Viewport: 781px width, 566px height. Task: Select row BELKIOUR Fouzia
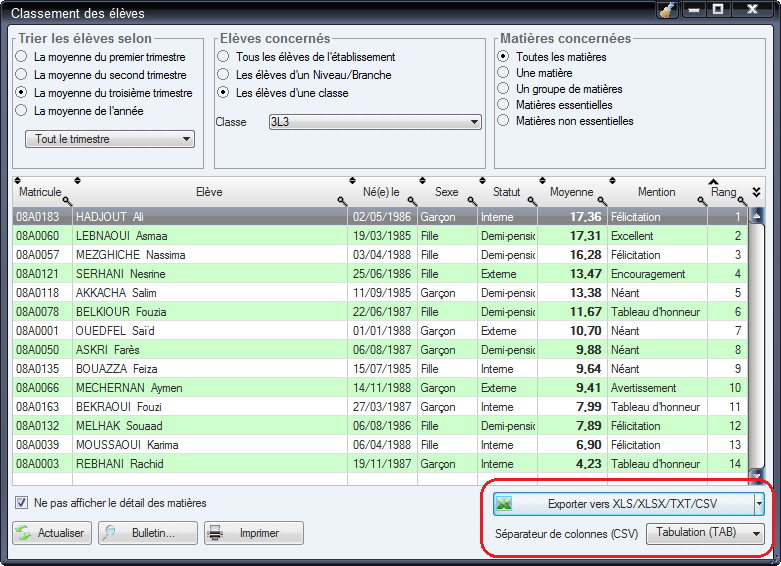coord(380,312)
